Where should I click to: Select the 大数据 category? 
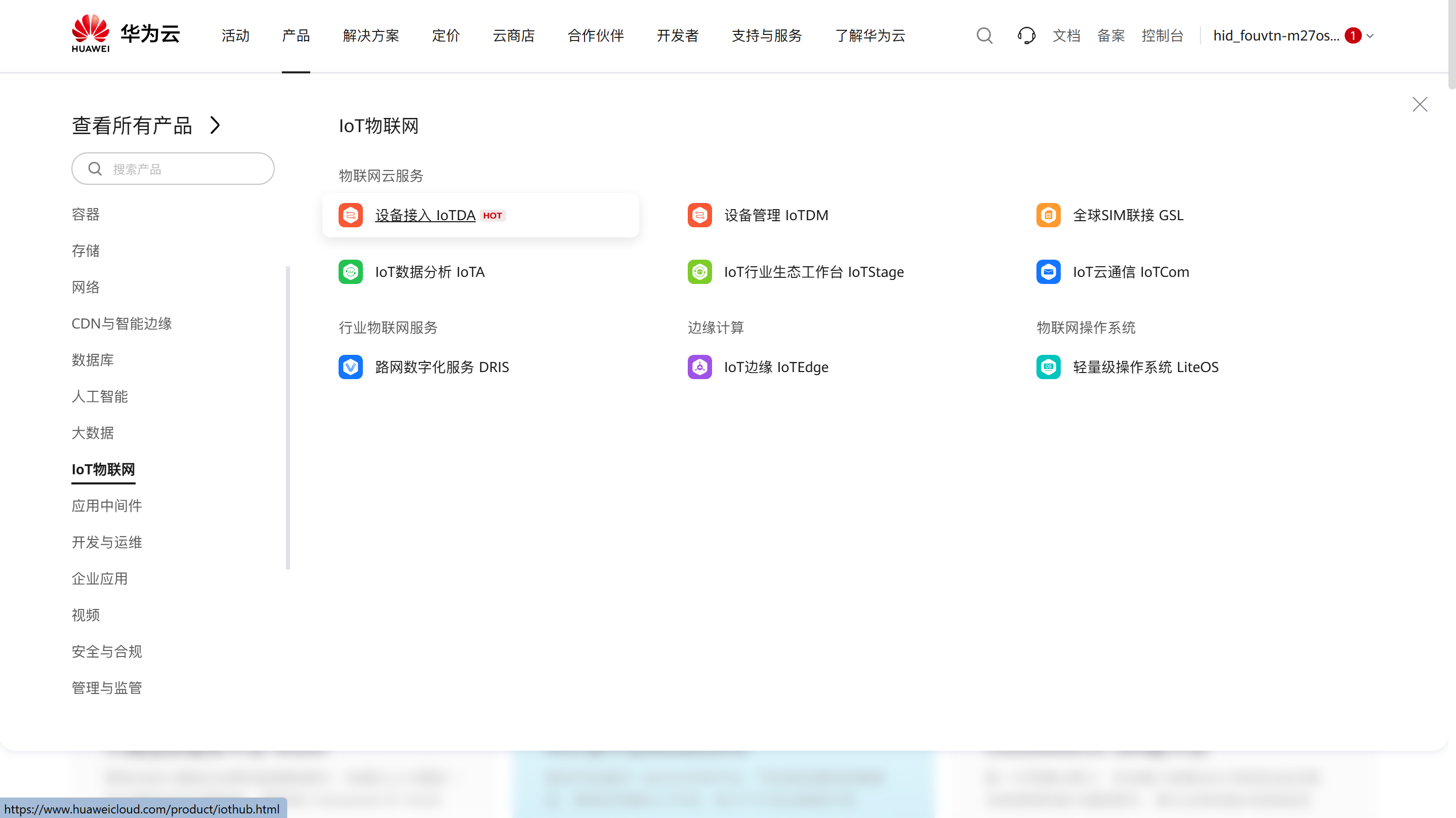[93, 432]
